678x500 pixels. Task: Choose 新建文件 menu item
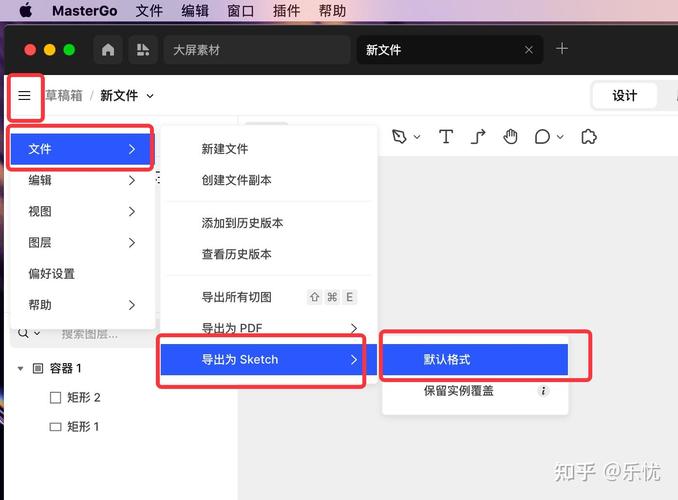pyautogui.click(x=269, y=149)
